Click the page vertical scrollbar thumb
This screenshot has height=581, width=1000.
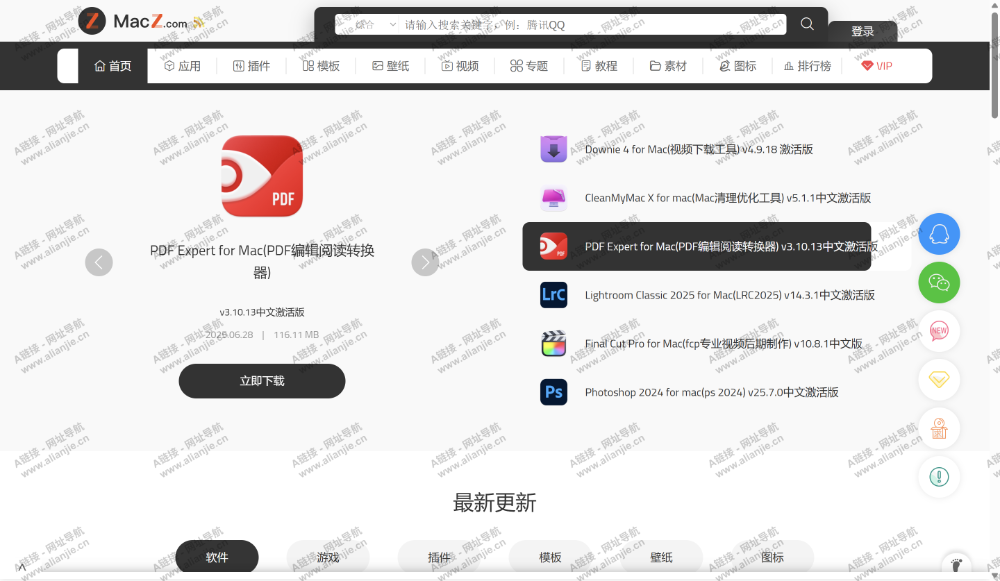(994, 64)
